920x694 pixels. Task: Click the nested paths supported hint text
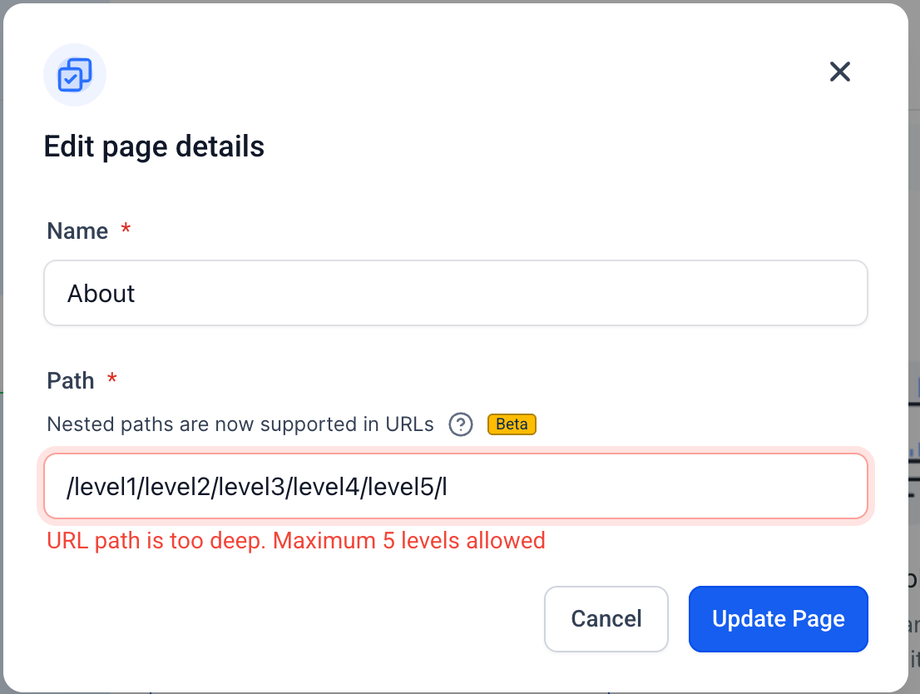240,424
